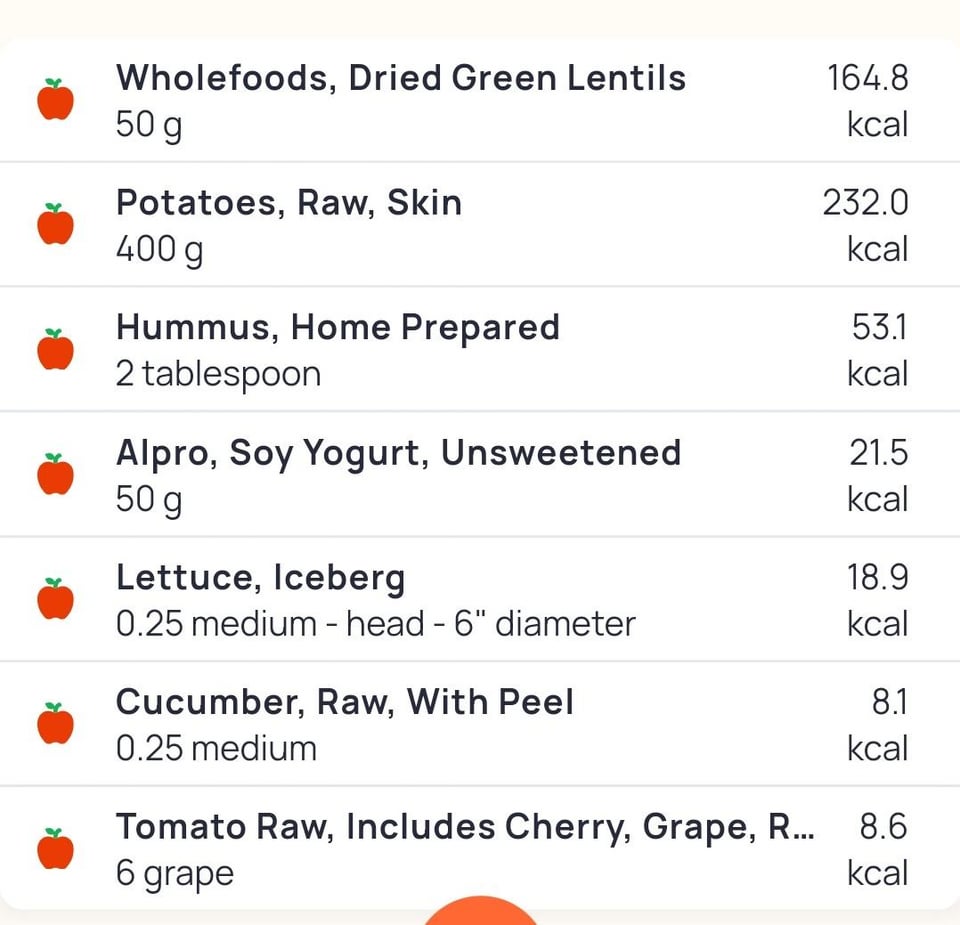960x925 pixels.
Task: Tap the apple icon next to Tomato Raw
Action: coord(56,849)
